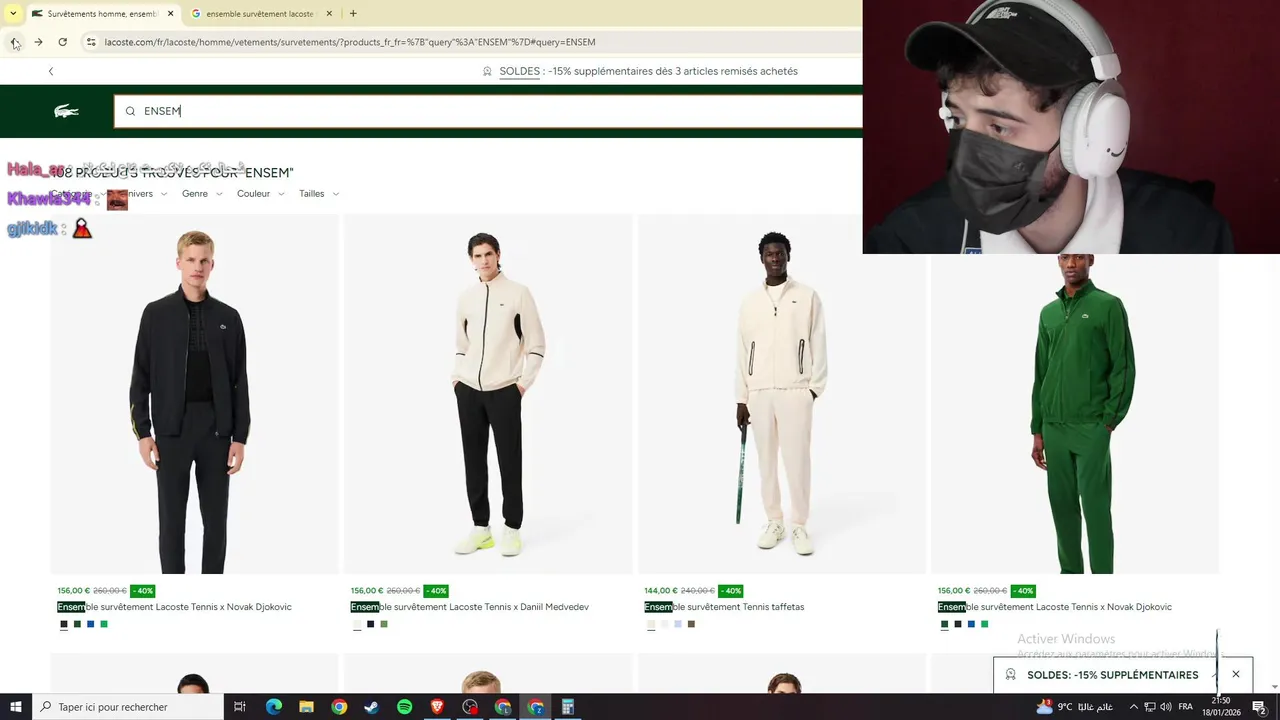Open File Explorer from the taskbar
Screen dimensions: 1280x720
tap(306, 707)
